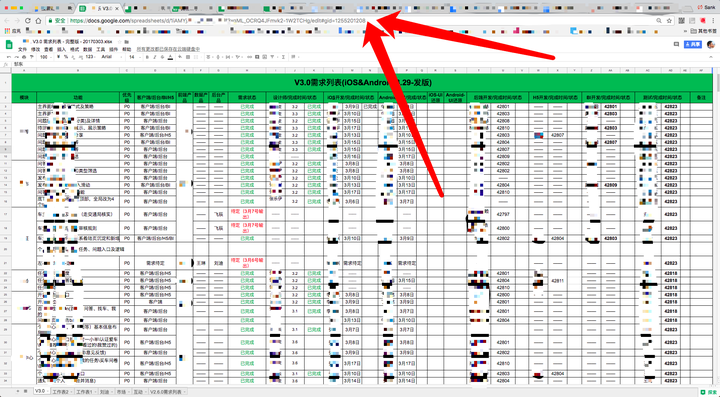The image size is (720, 397).
Task: Reload the page with refresh icon
Action: pyautogui.click(x=28, y=21)
